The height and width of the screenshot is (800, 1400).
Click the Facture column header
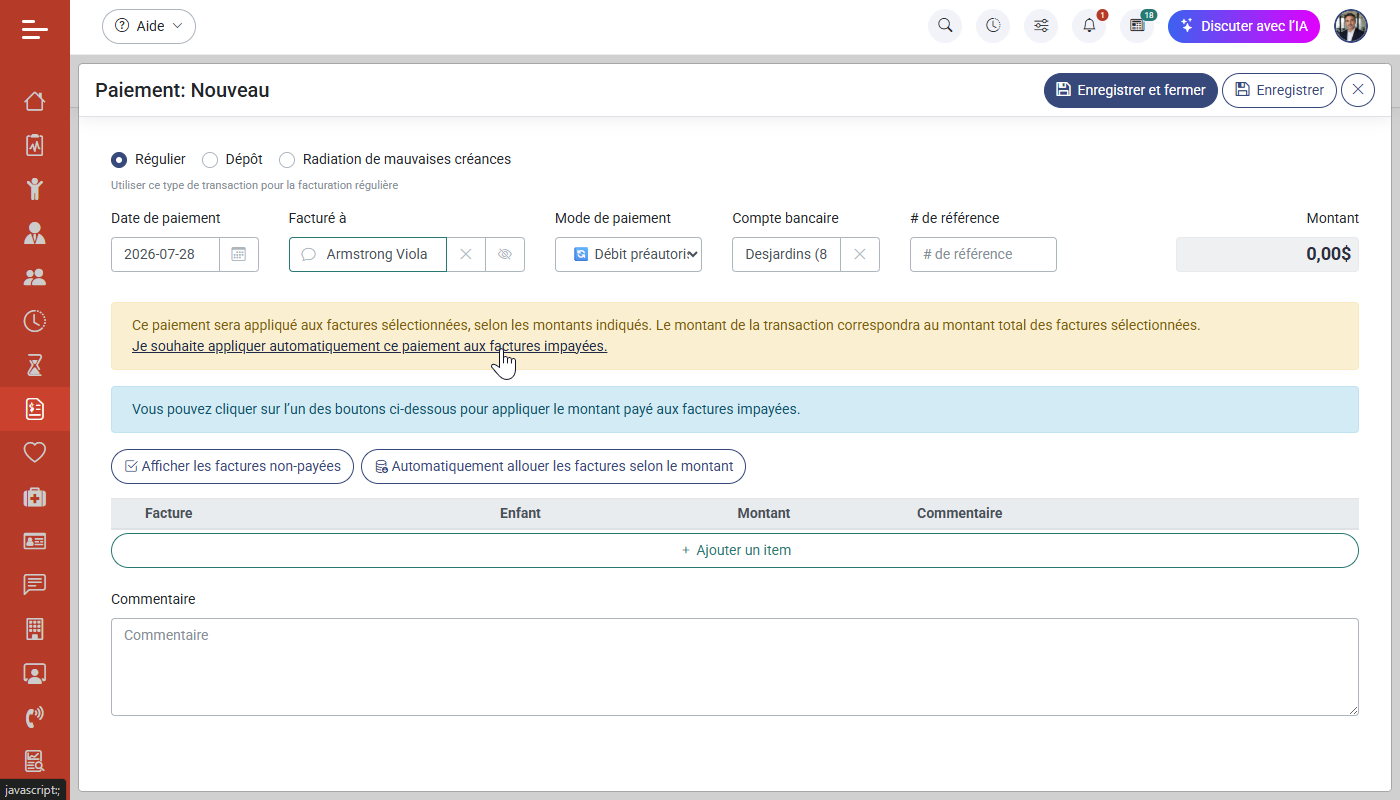point(169,513)
